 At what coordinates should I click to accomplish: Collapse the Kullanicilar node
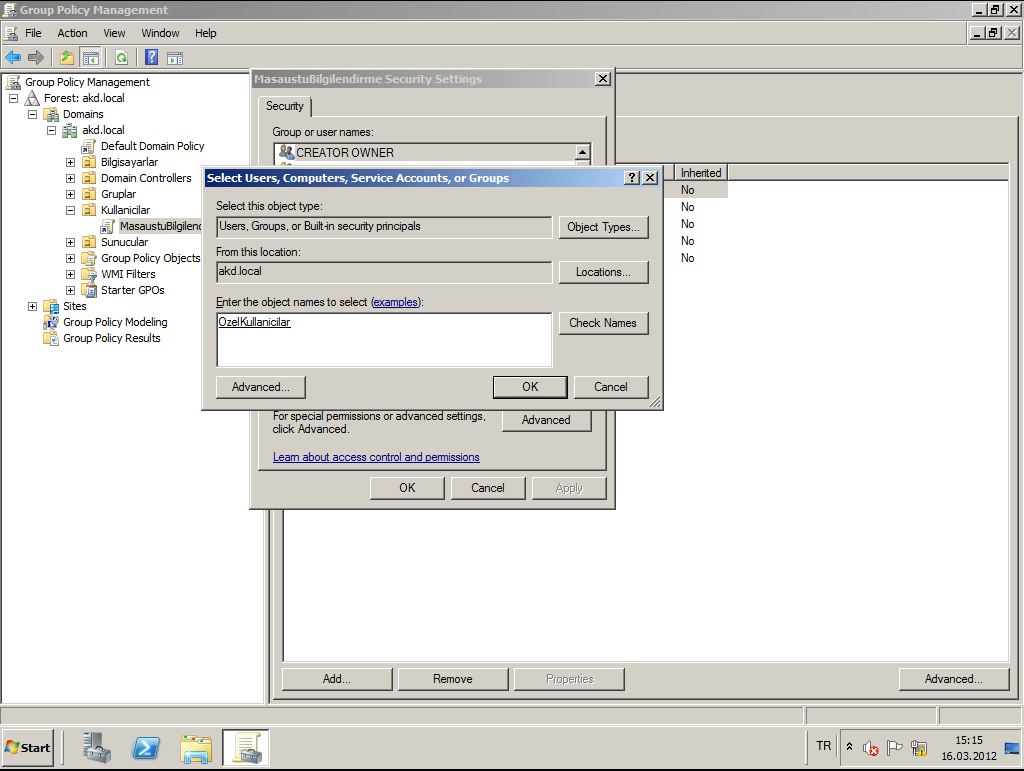70,210
